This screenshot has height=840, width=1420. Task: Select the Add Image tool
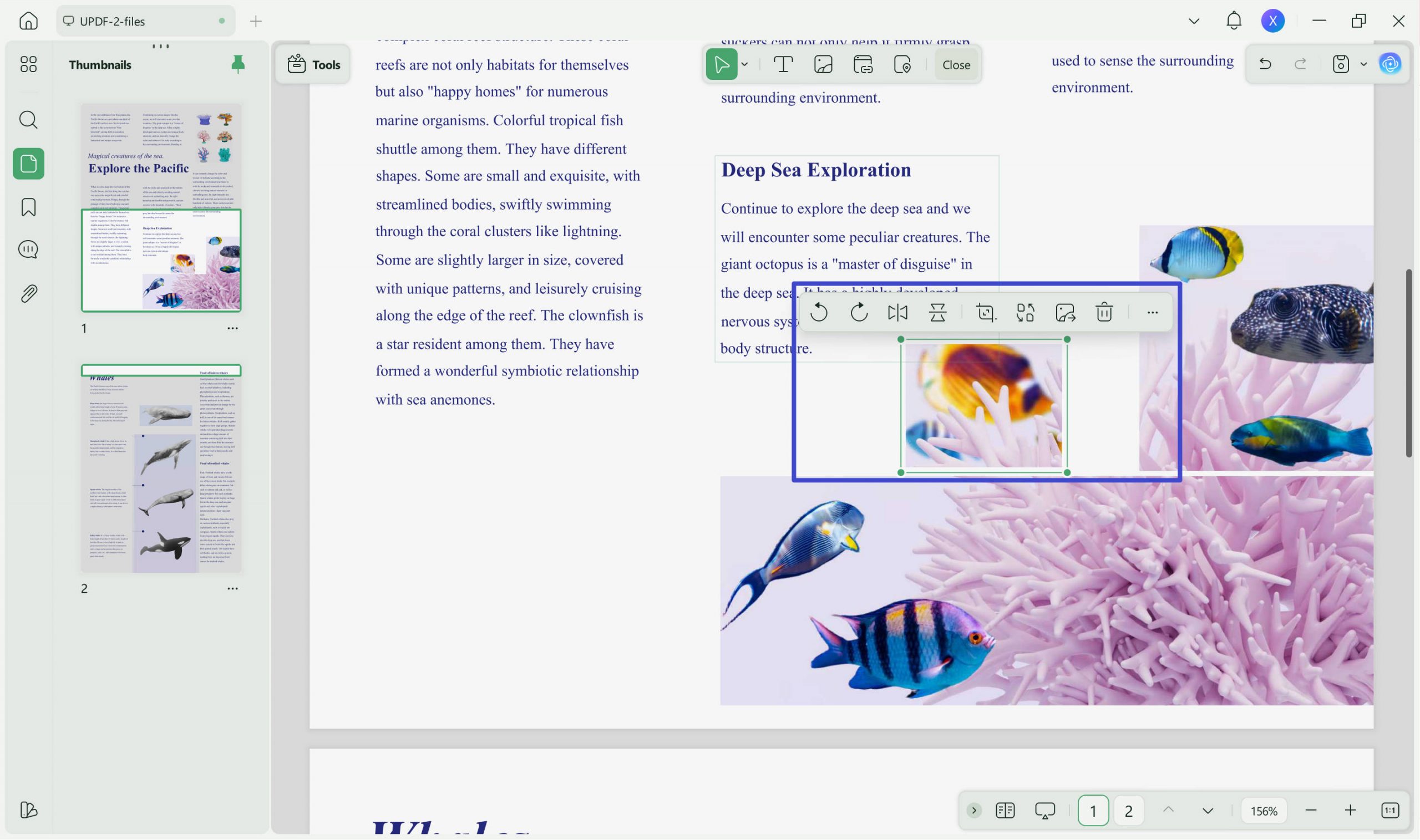click(823, 64)
